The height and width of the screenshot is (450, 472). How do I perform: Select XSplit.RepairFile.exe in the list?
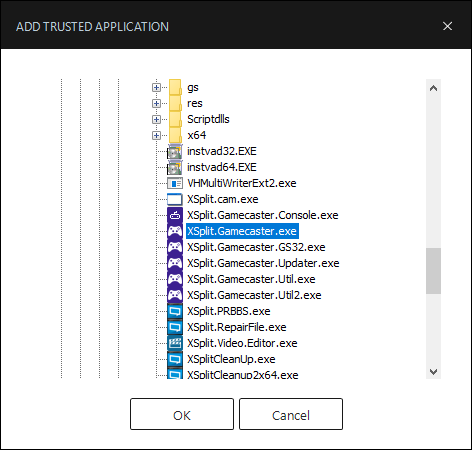pyautogui.click(x=237, y=327)
